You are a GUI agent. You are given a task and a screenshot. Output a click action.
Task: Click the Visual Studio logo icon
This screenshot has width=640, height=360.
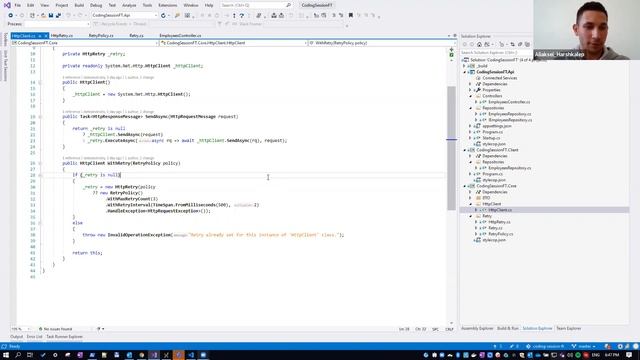(x=7, y=5)
